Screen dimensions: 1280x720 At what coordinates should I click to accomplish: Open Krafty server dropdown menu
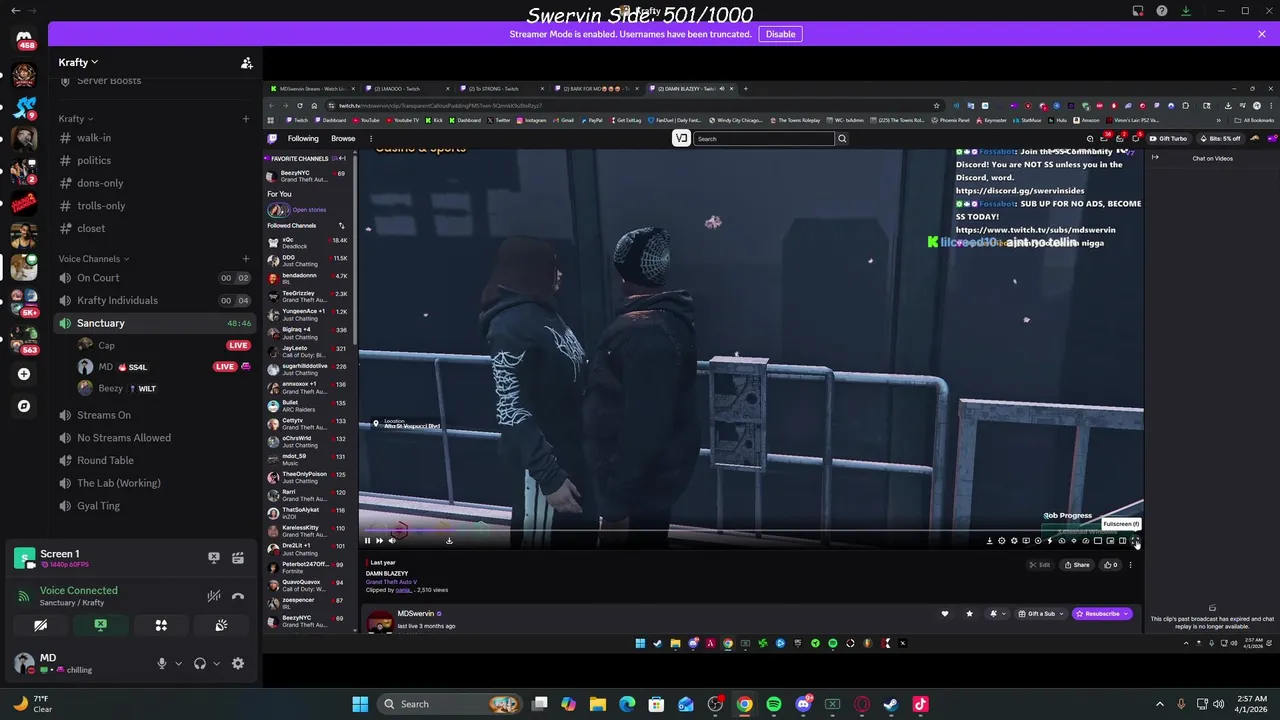[78, 62]
